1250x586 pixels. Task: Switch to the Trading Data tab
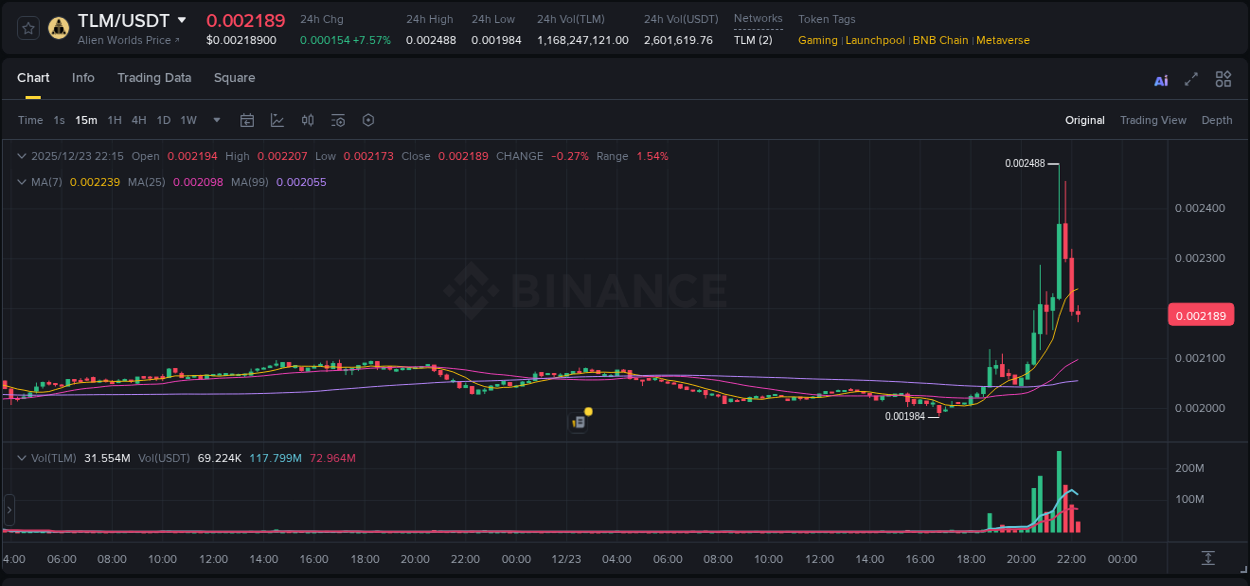tap(154, 78)
